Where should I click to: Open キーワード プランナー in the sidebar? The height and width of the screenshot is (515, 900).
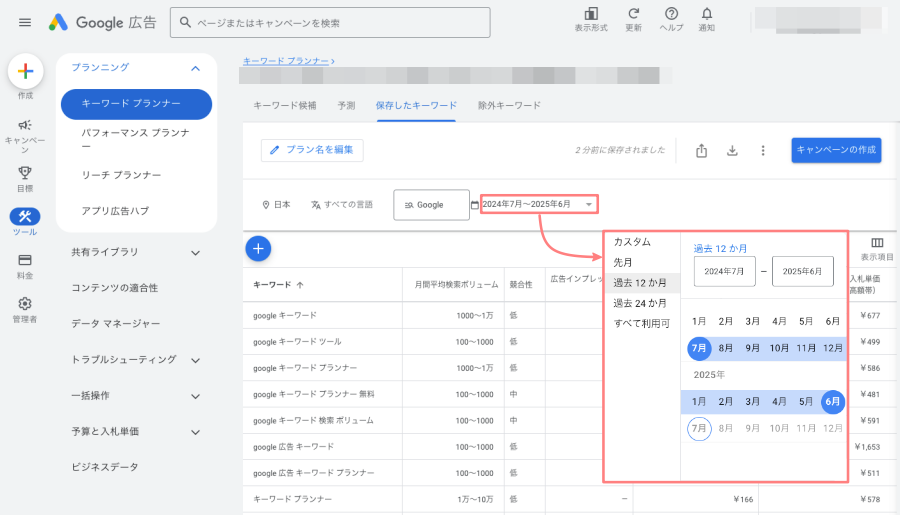(137, 104)
